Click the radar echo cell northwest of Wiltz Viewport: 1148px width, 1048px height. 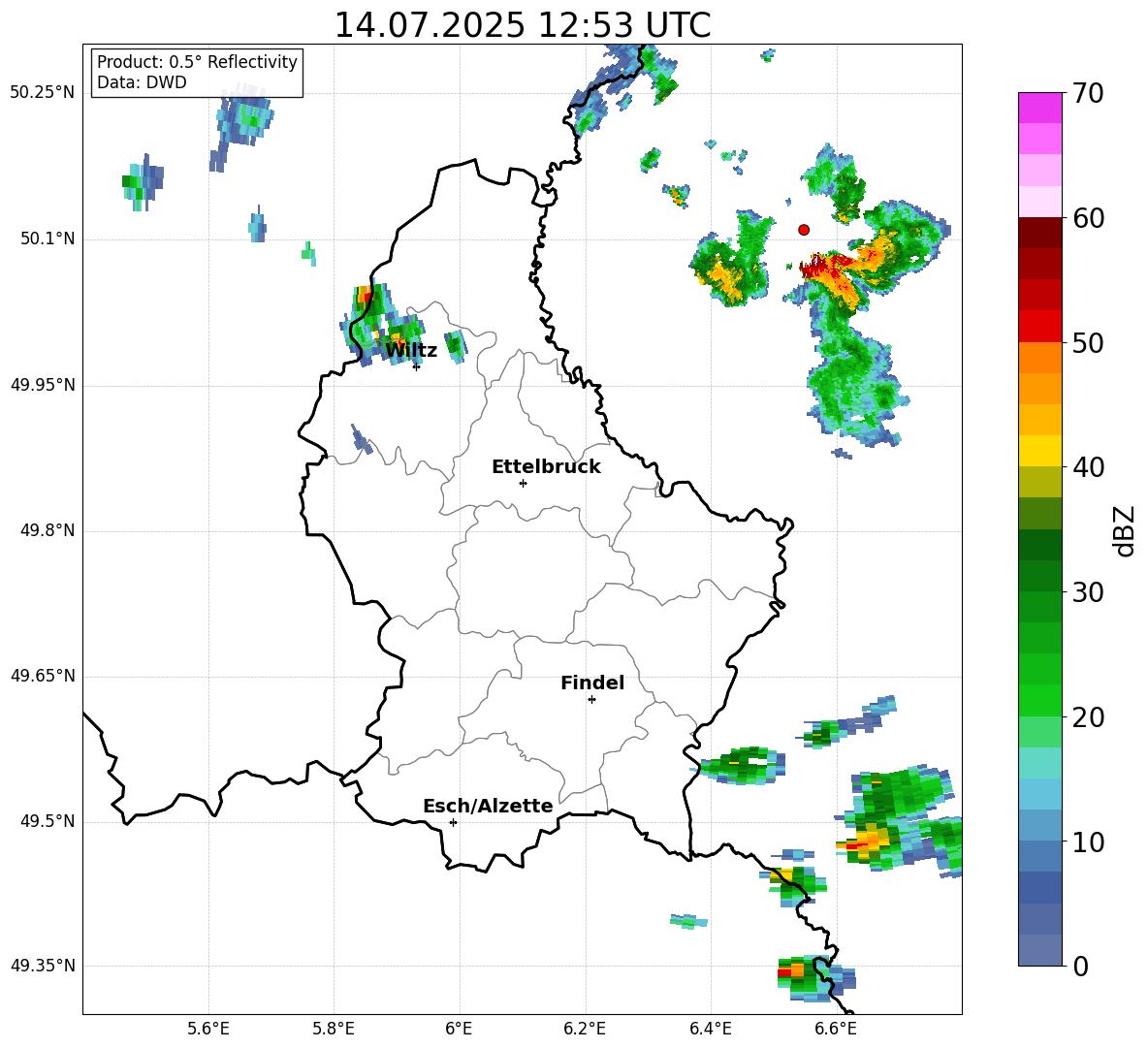pos(381,324)
